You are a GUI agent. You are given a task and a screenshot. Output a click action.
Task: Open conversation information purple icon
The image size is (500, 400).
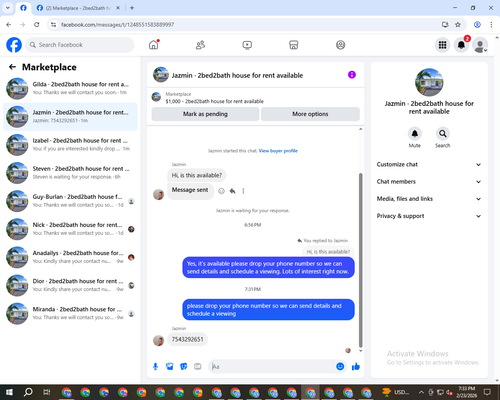pos(352,75)
